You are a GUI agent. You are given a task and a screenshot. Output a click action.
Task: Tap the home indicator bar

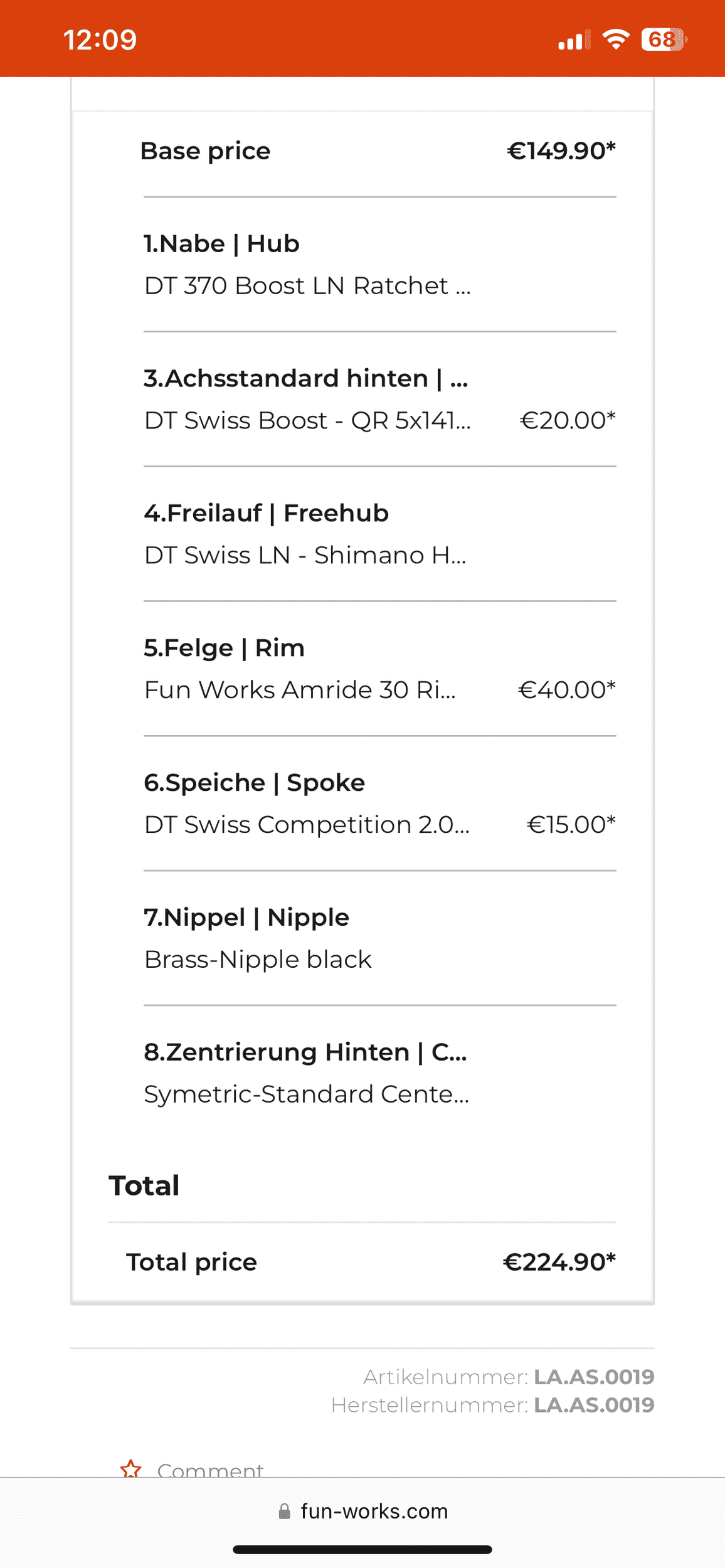362,1549
